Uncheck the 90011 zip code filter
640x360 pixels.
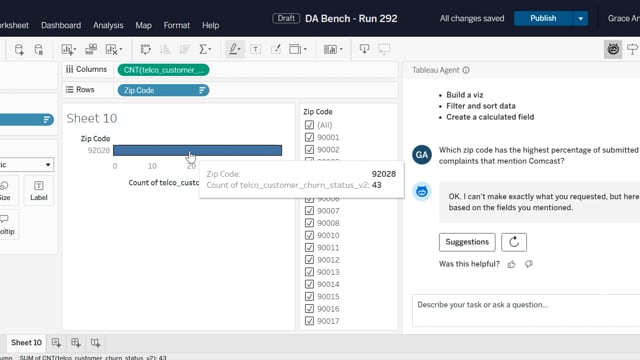[x=309, y=247]
